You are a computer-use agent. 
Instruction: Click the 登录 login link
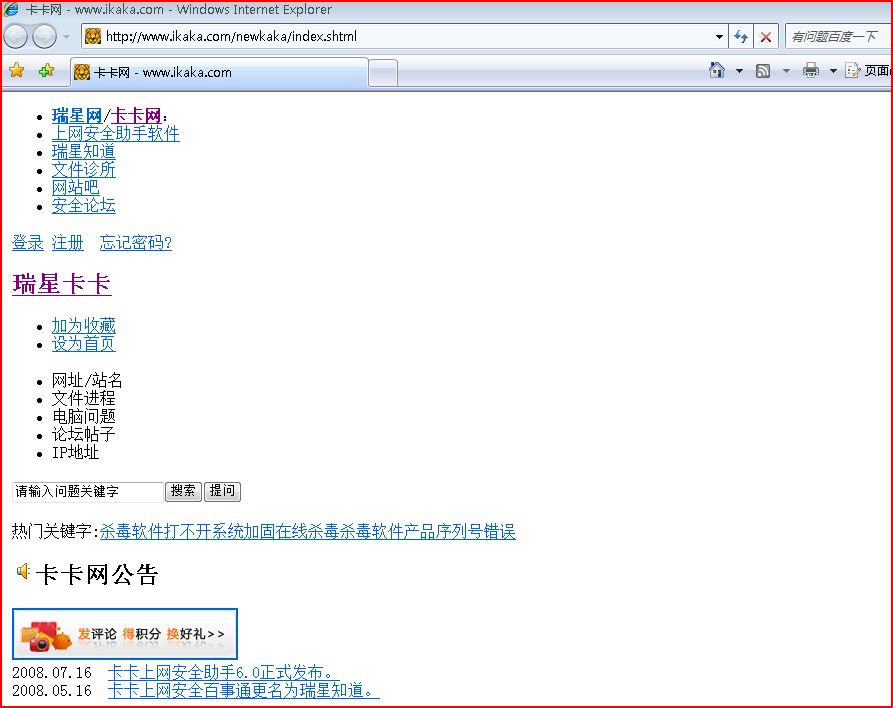click(27, 243)
